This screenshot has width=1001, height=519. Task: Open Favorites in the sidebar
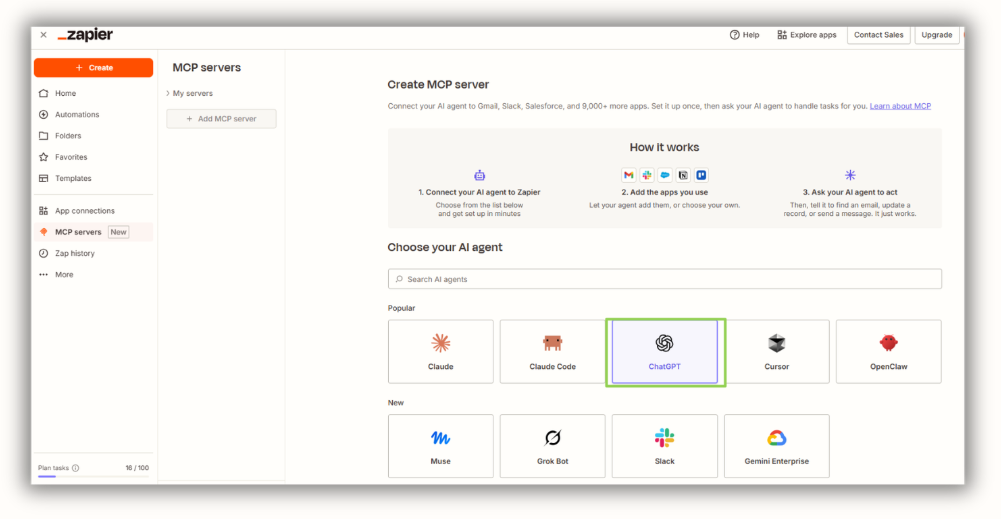pos(93,157)
